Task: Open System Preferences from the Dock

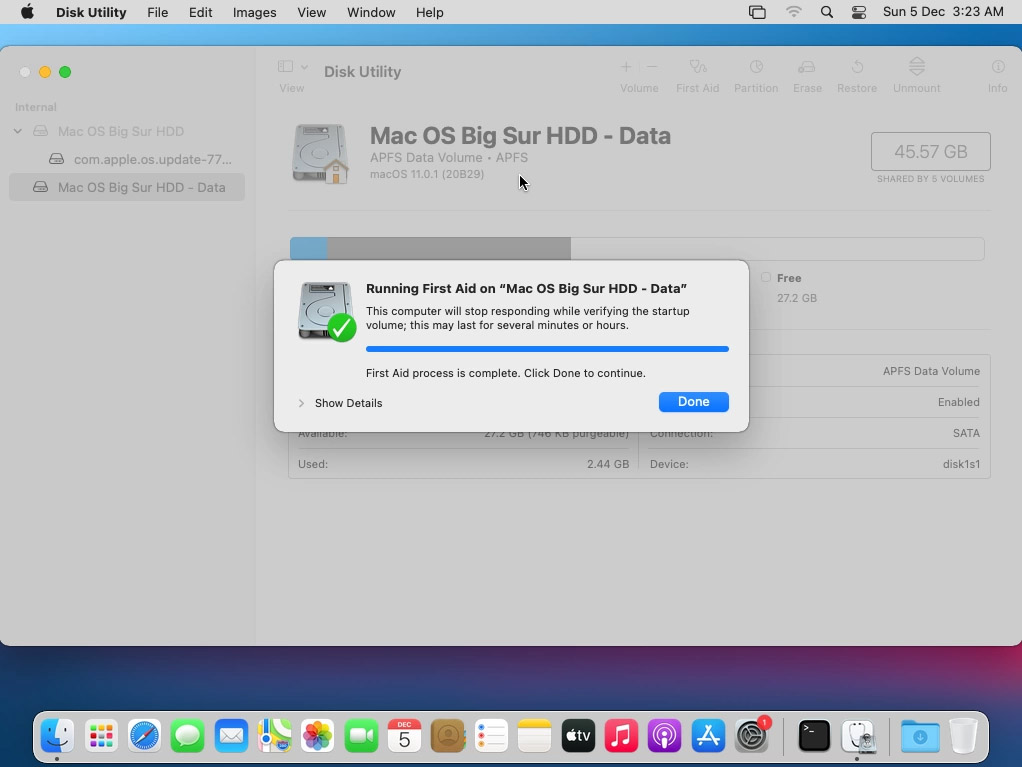Action: (x=752, y=736)
